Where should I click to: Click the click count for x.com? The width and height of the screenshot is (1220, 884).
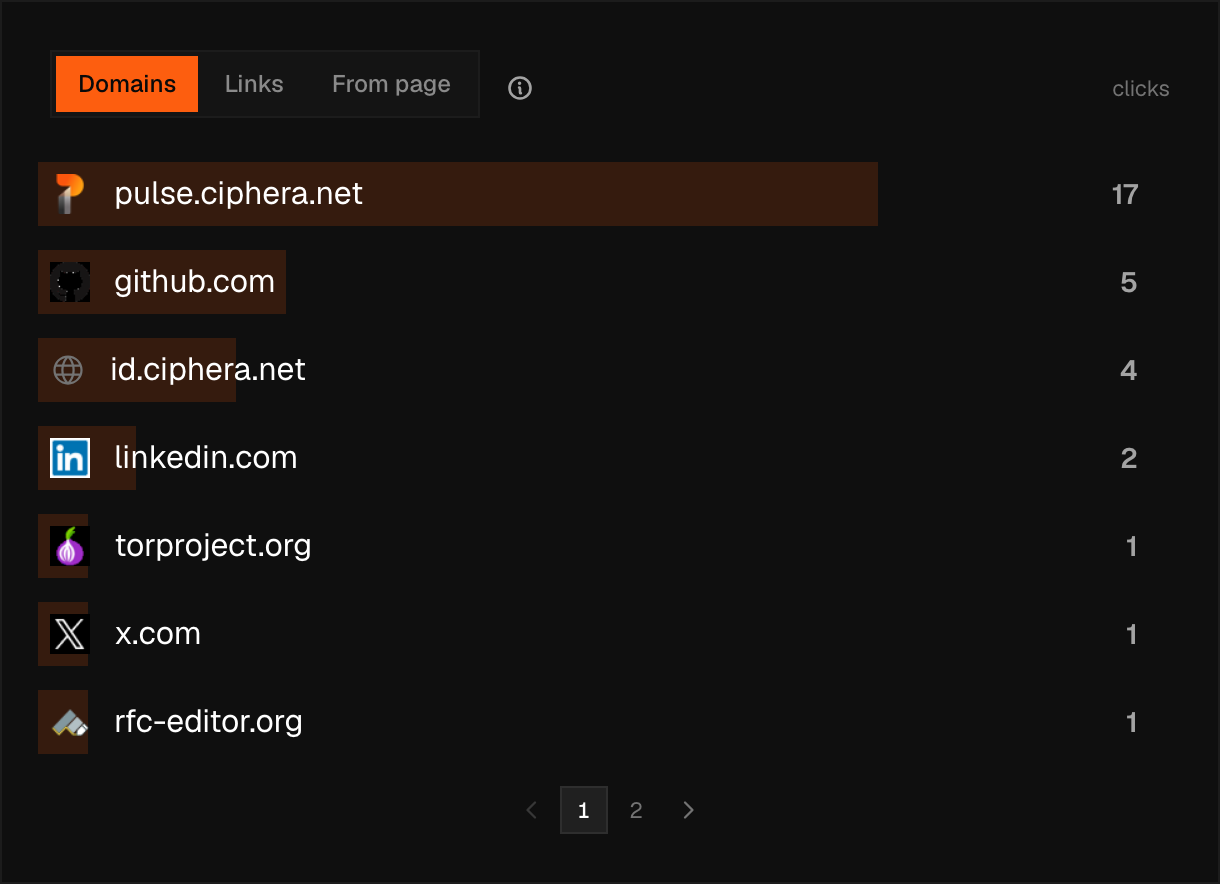[1132, 634]
